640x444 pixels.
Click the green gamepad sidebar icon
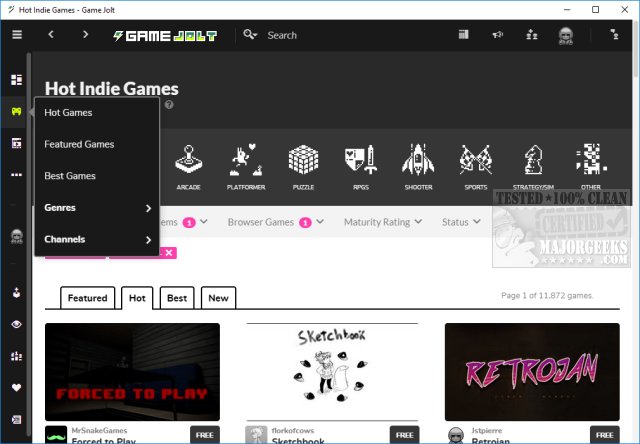coord(16,111)
